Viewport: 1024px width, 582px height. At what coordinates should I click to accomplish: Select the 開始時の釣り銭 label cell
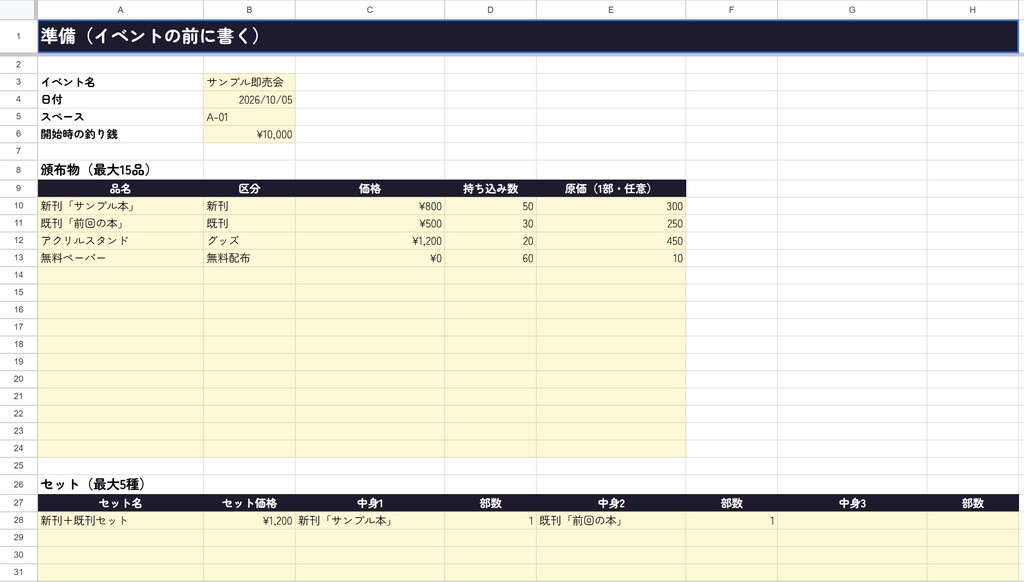[x=121, y=135]
